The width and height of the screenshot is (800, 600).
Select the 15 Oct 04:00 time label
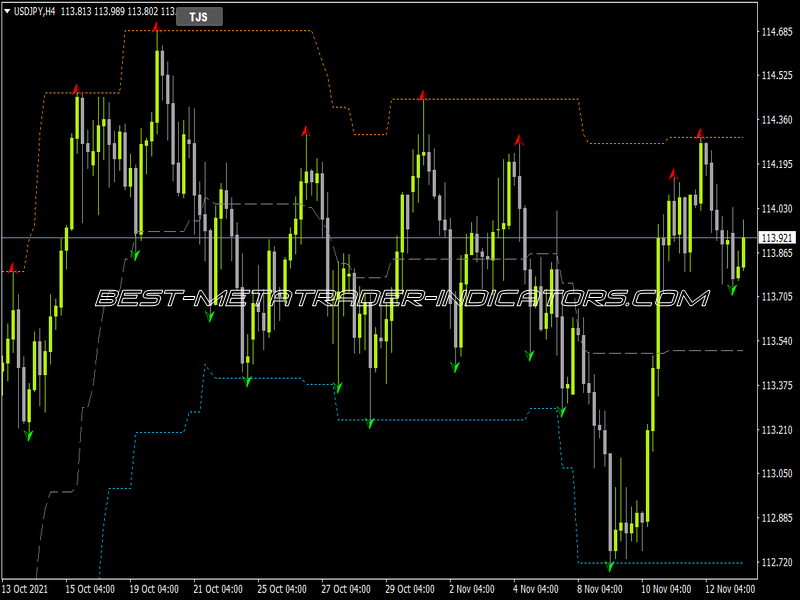[x=90, y=589]
